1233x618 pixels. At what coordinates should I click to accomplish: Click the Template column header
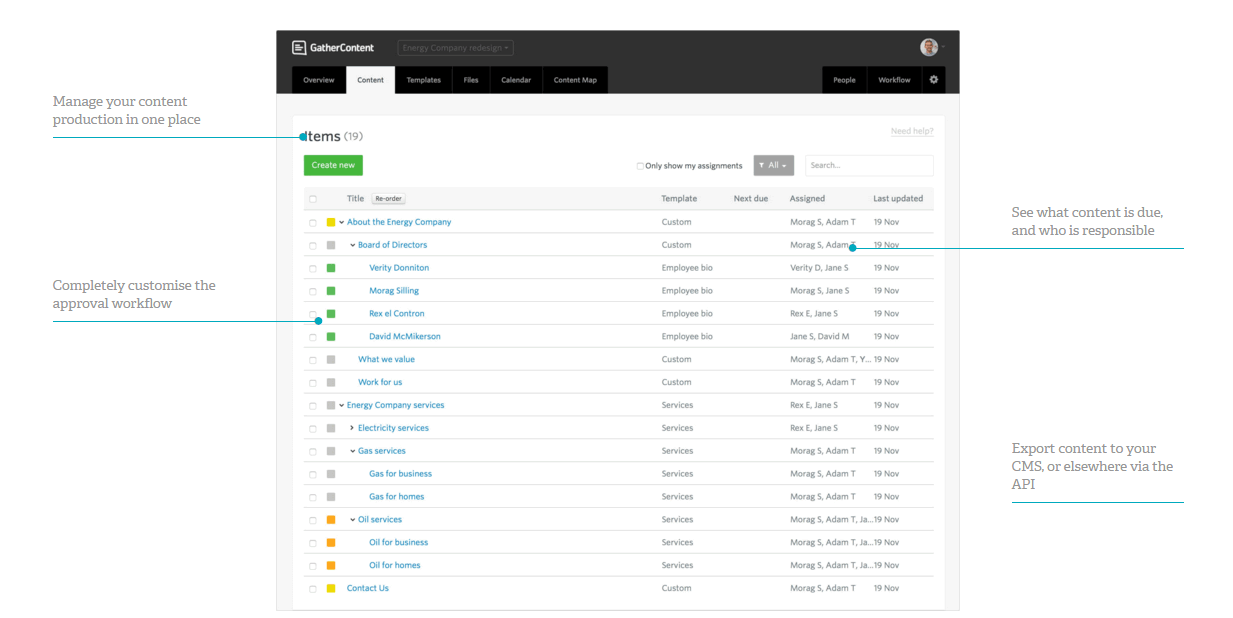click(679, 199)
